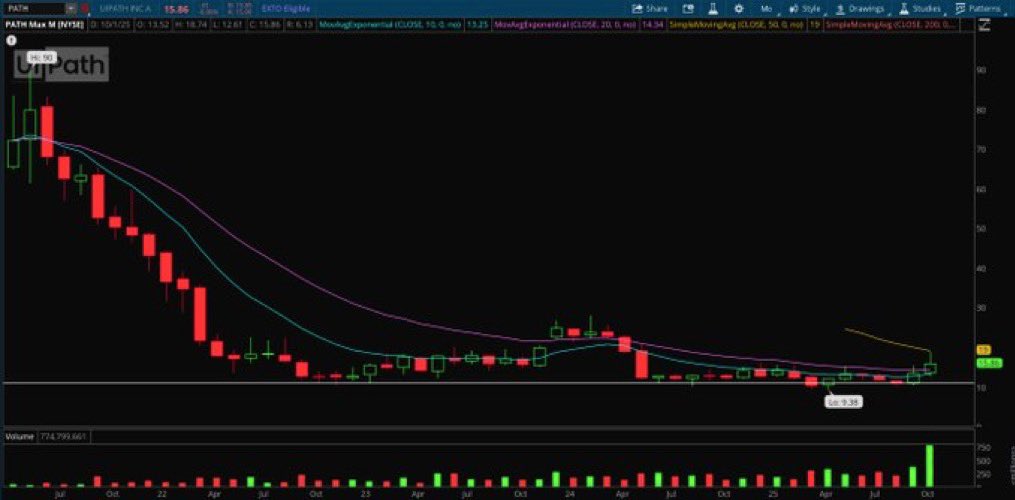This screenshot has height=500, width=1015.
Task: Click the 90 label on price axis
Action: 983,70
